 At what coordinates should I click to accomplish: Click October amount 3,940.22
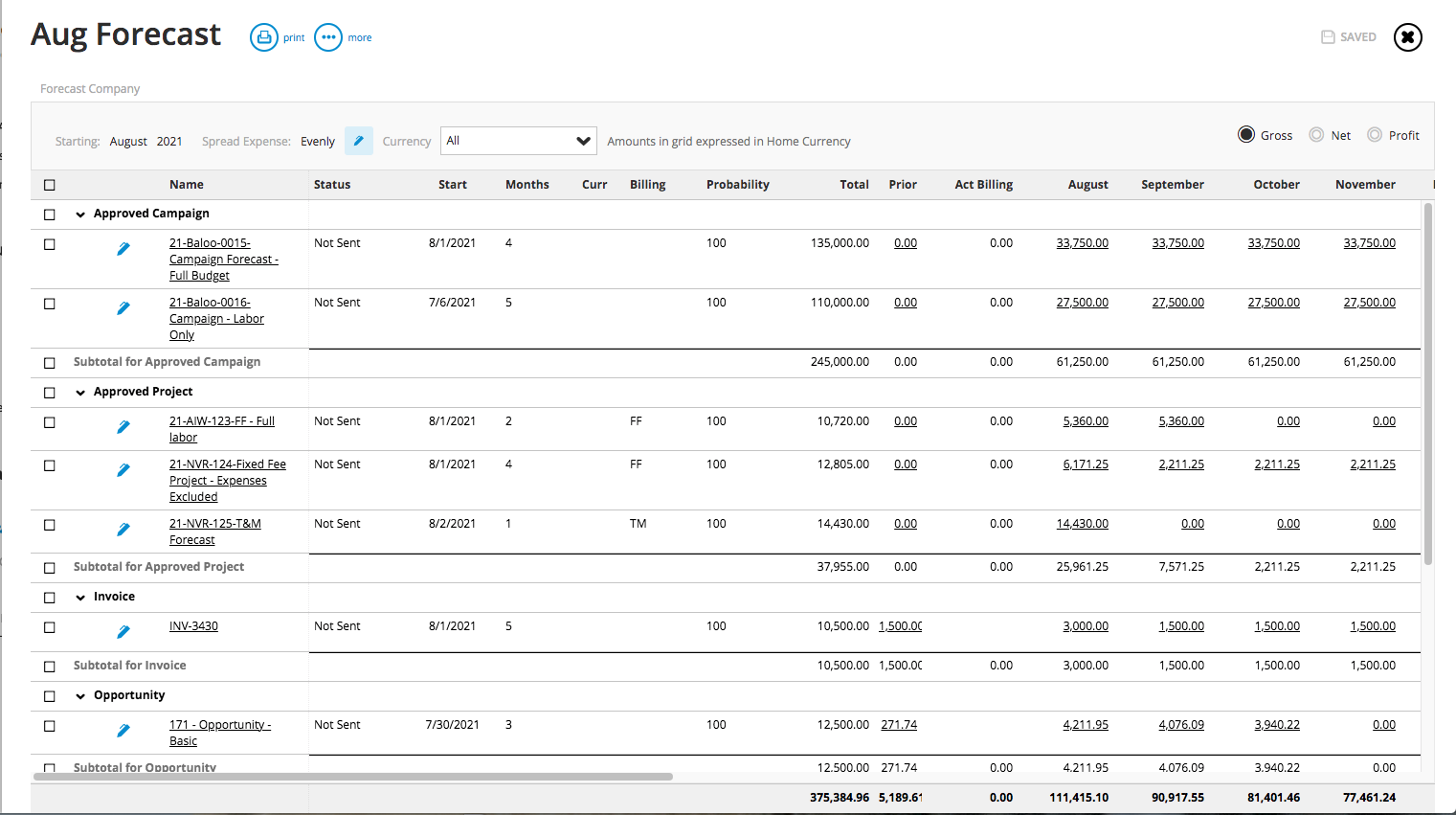[1277, 725]
